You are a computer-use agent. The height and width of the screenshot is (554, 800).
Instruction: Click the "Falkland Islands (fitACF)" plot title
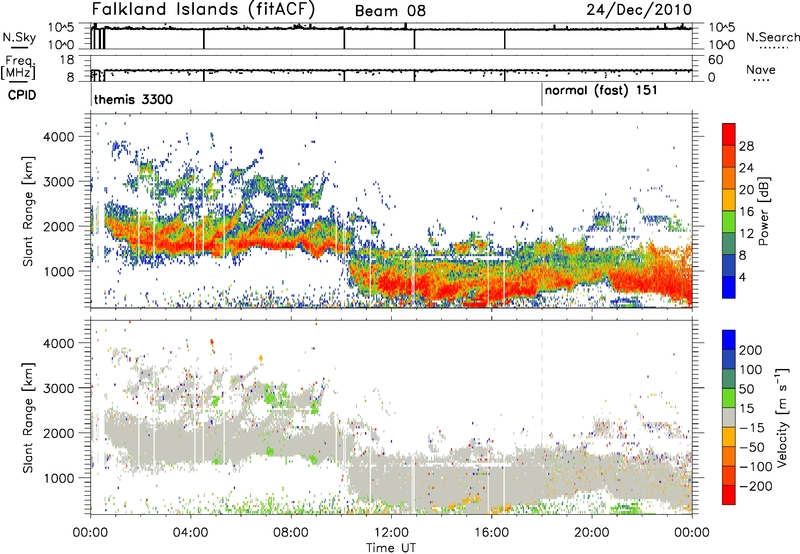[x=203, y=10]
